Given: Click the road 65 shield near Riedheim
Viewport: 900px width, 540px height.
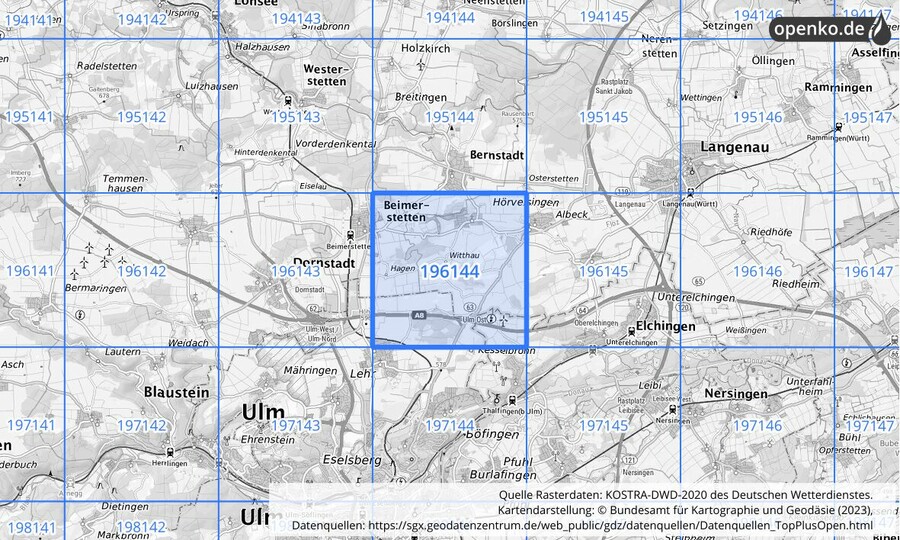Looking at the screenshot, I should click(x=698, y=281).
